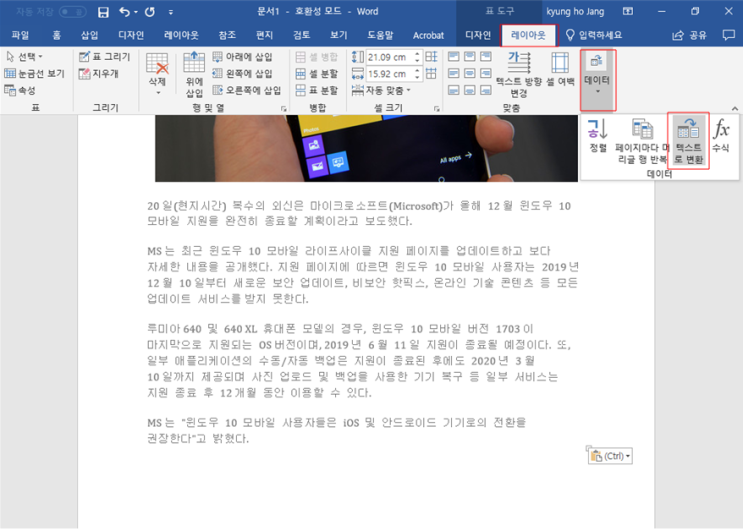
Task: Click the user name kyung ho Jang
Action: click(x=575, y=11)
